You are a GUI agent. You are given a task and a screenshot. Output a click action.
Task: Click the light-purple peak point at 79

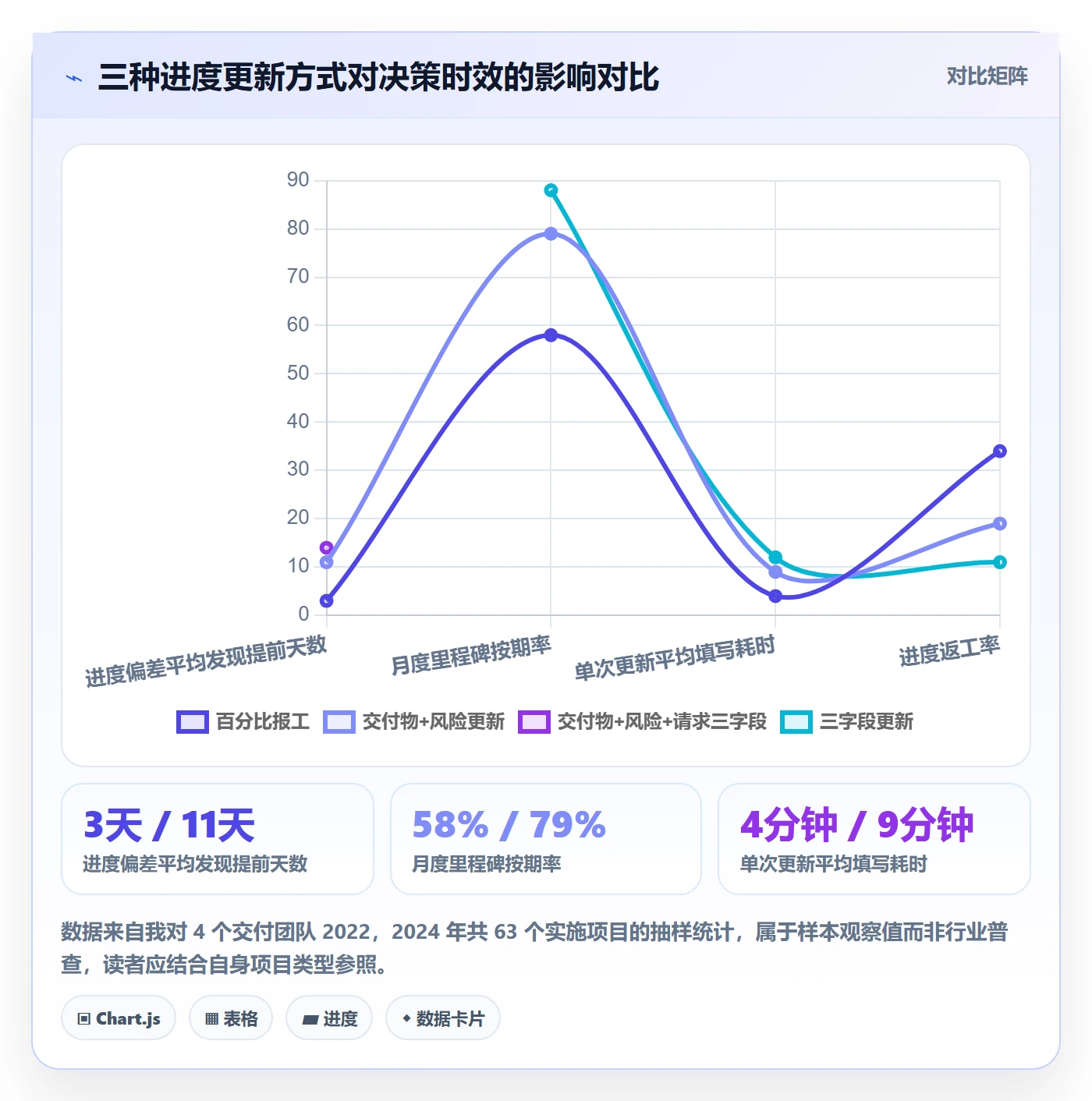pyautogui.click(x=551, y=234)
